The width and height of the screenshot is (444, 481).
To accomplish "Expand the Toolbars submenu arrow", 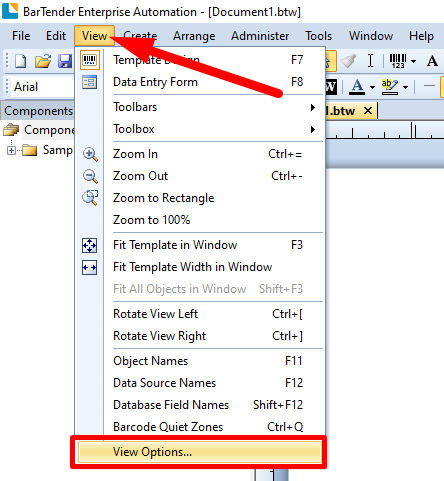I will 313,107.
